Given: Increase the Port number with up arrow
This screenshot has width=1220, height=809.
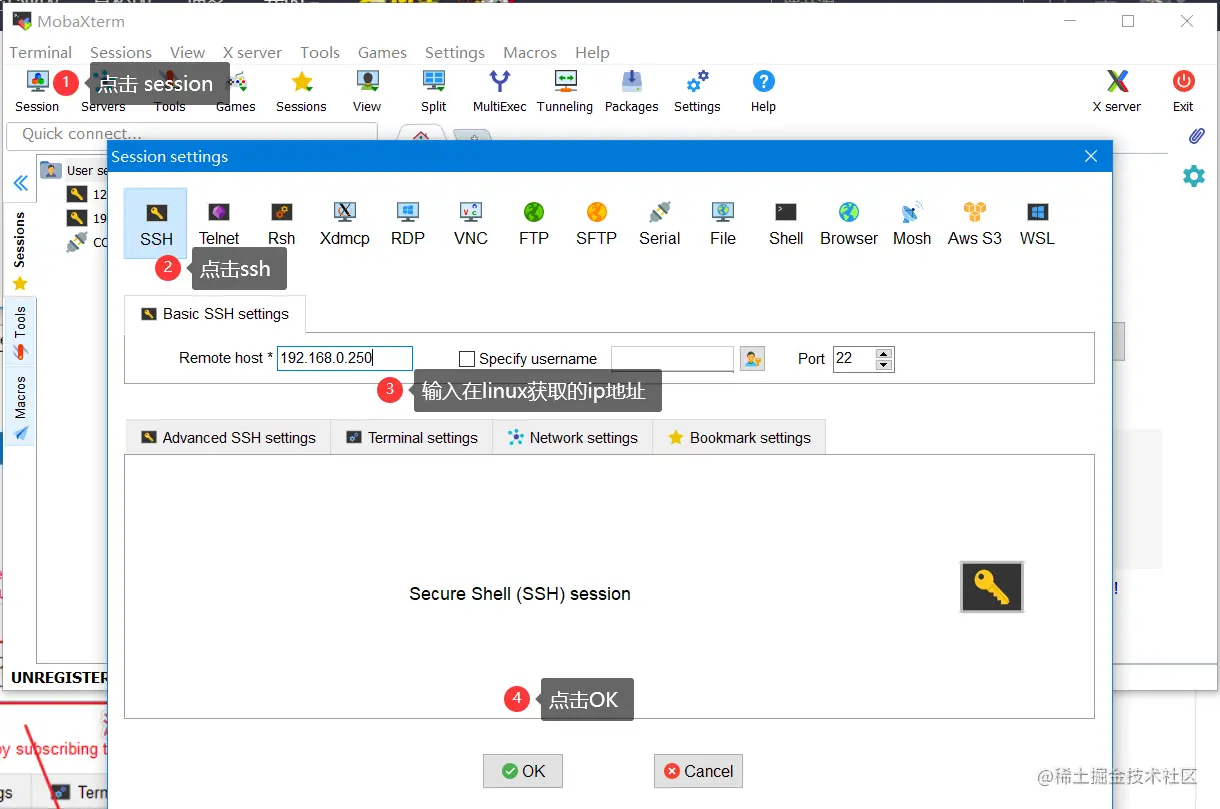Looking at the screenshot, I should (x=883, y=353).
